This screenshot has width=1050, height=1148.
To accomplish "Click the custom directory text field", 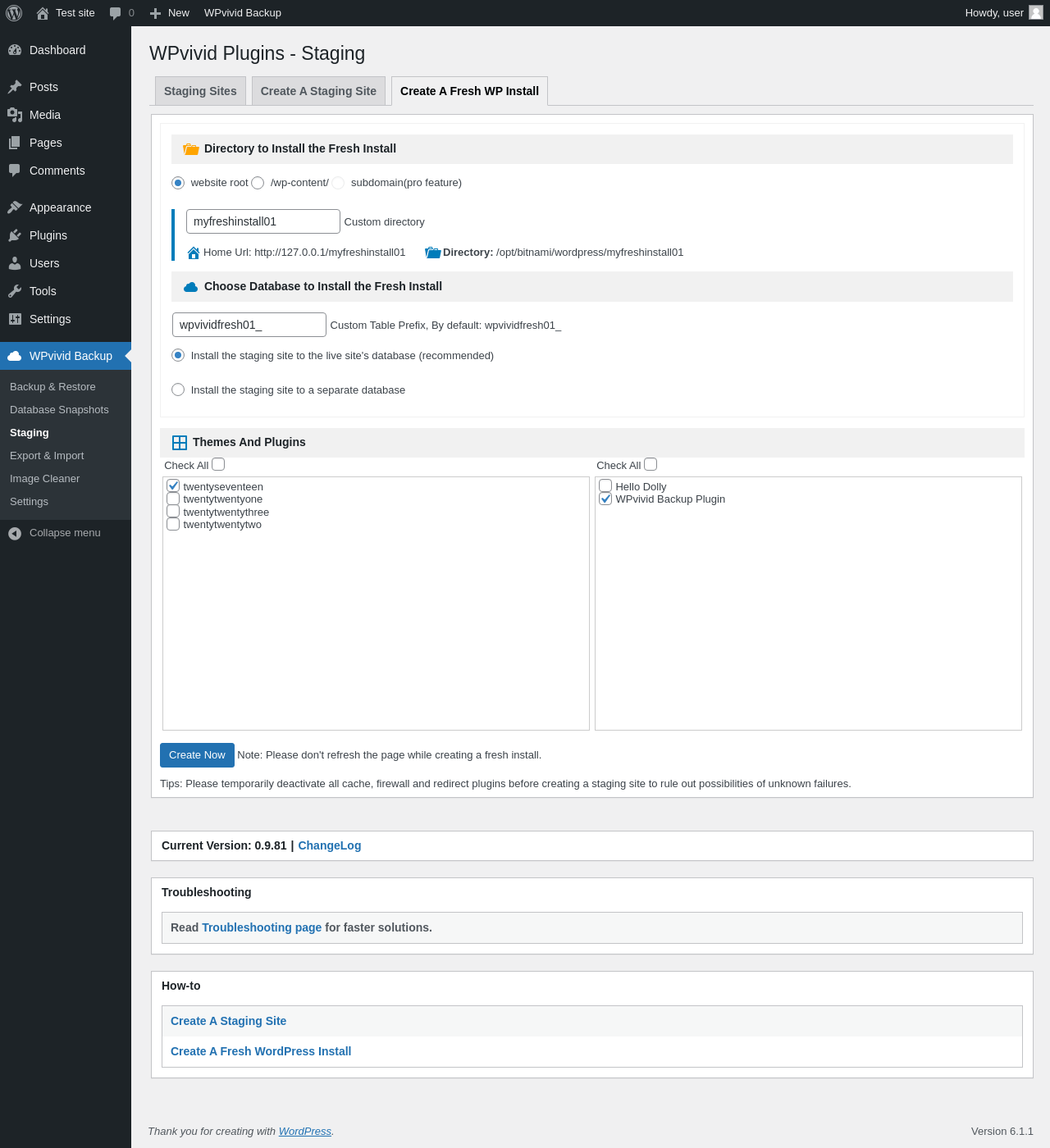I will (x=262, y=221).
